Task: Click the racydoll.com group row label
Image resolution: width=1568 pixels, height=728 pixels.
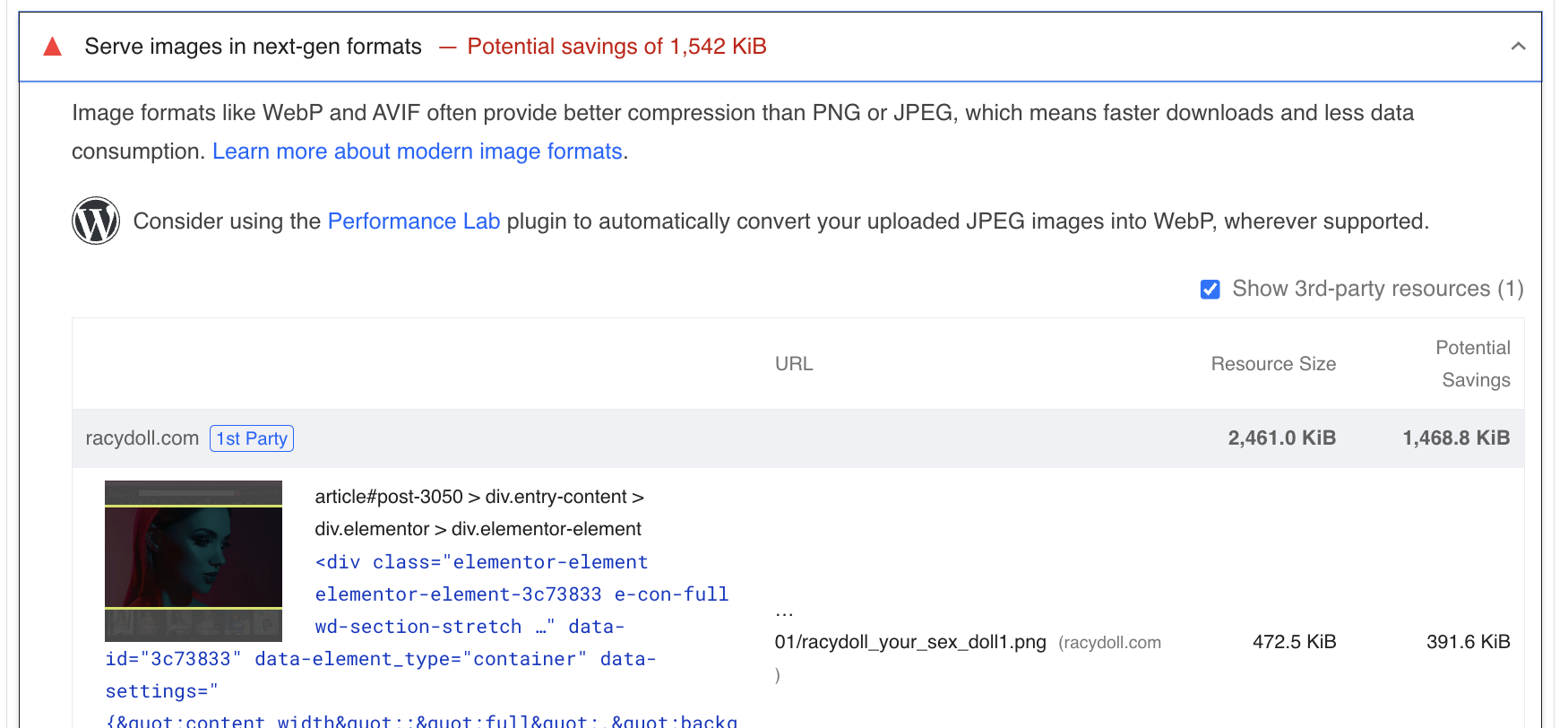Action: pos(142,438)
